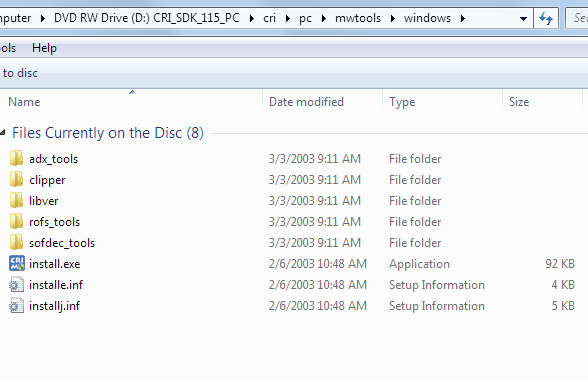Viewport: 588px width, 380px height.
Task: Sort files by the Name column header
Action: click(x=131, y=102)
